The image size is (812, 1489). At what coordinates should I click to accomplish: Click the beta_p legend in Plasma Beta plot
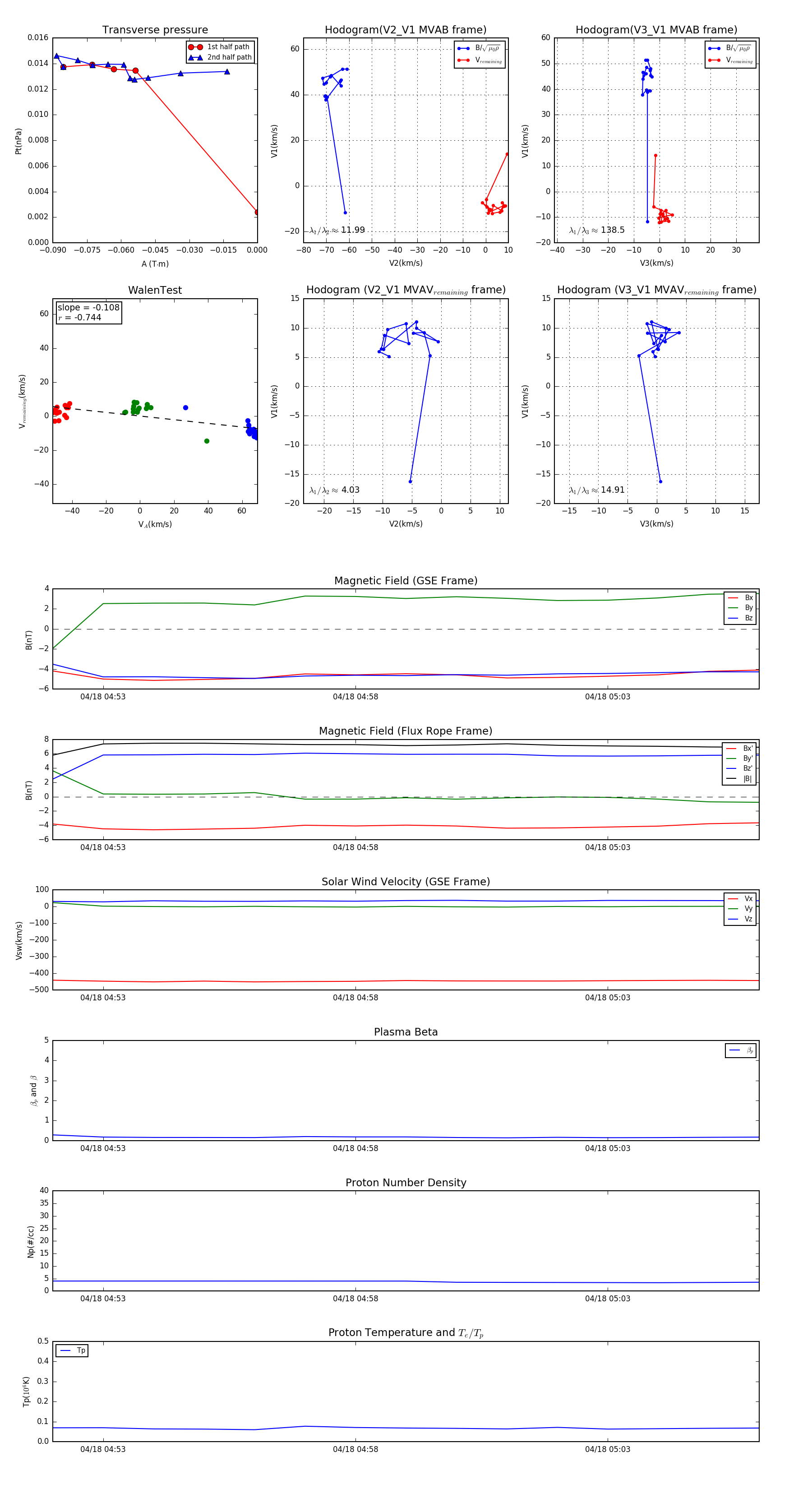(x=741, y=1050)
